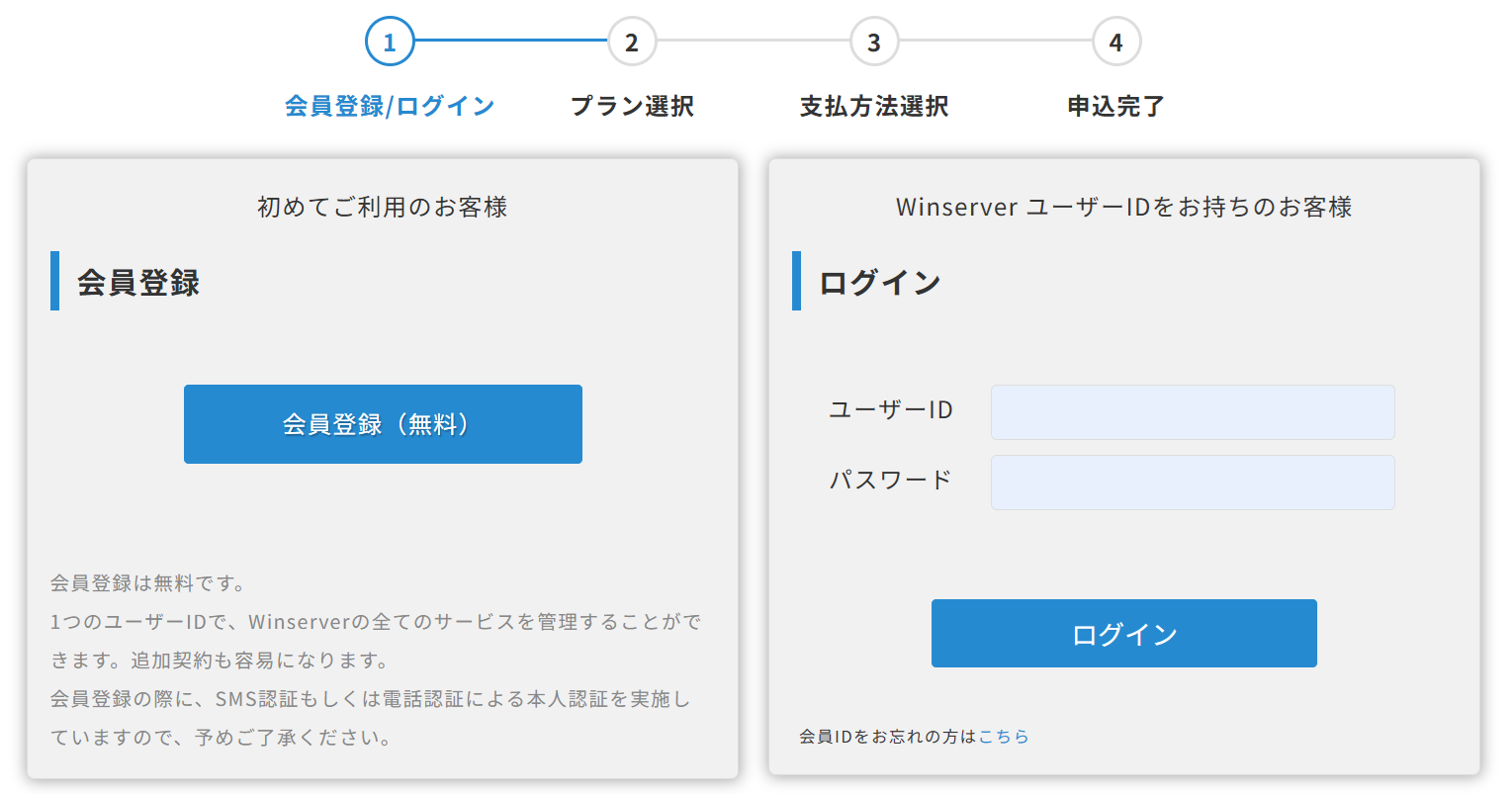
Task: Open the こちら forgot member ID link
Action: (x=1004, y=737)
